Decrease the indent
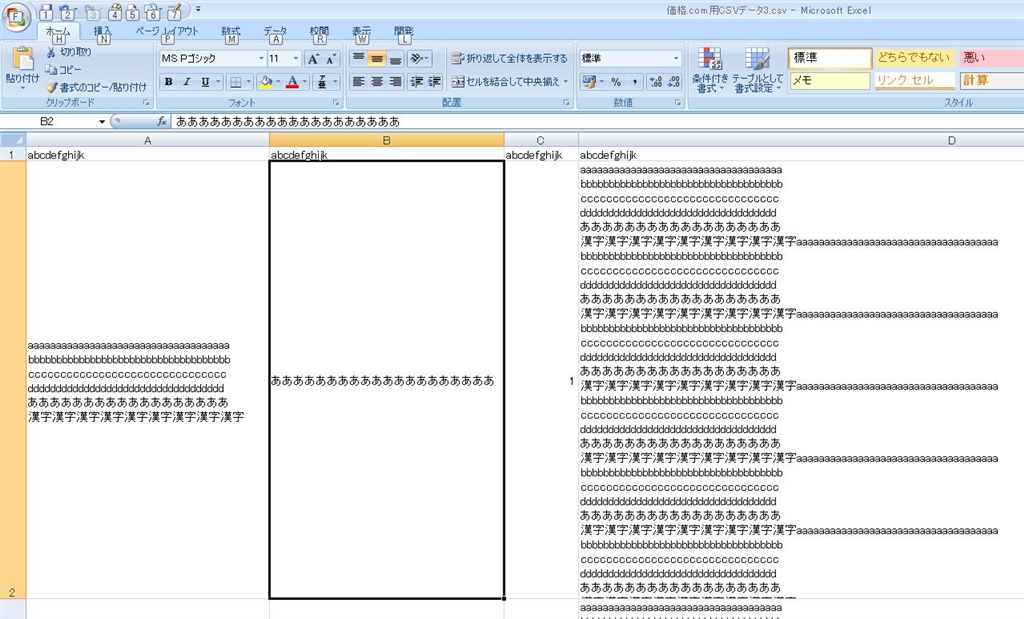The image size is (1024, 619). pyautogui.click(x=417, y=82)
